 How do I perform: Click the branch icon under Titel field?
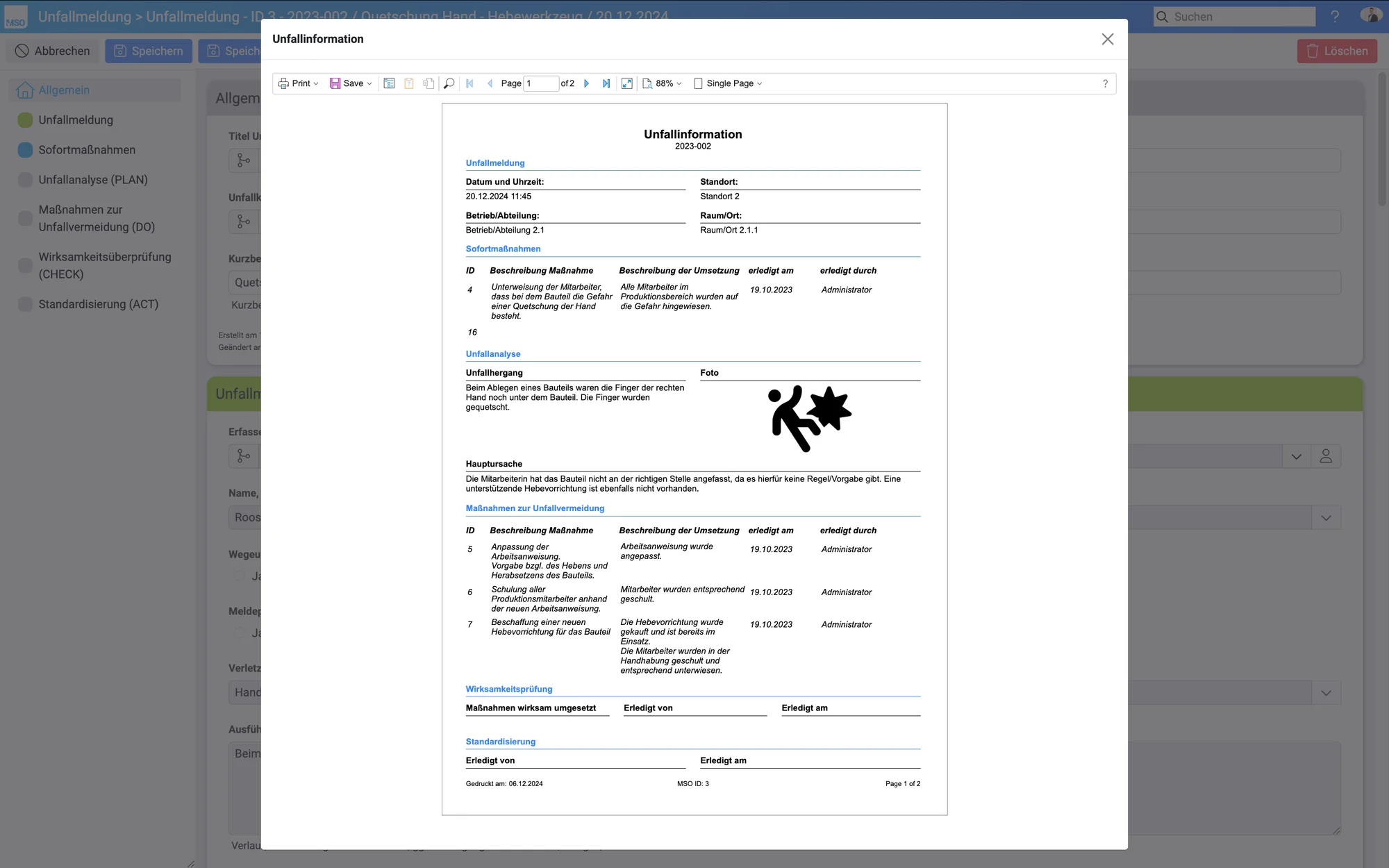(244, 160)
